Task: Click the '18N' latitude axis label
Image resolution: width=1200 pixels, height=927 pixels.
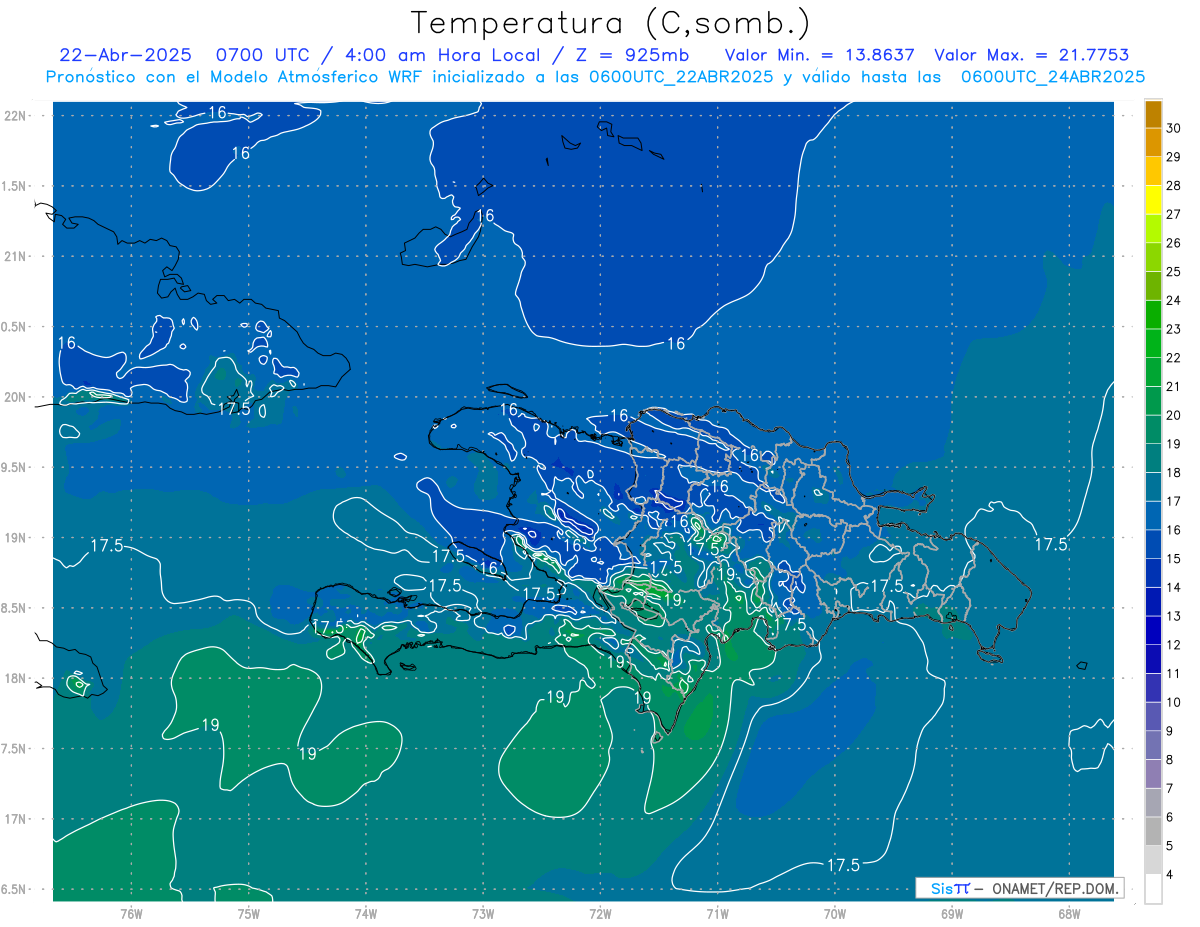Action: [x=15, y=678]
